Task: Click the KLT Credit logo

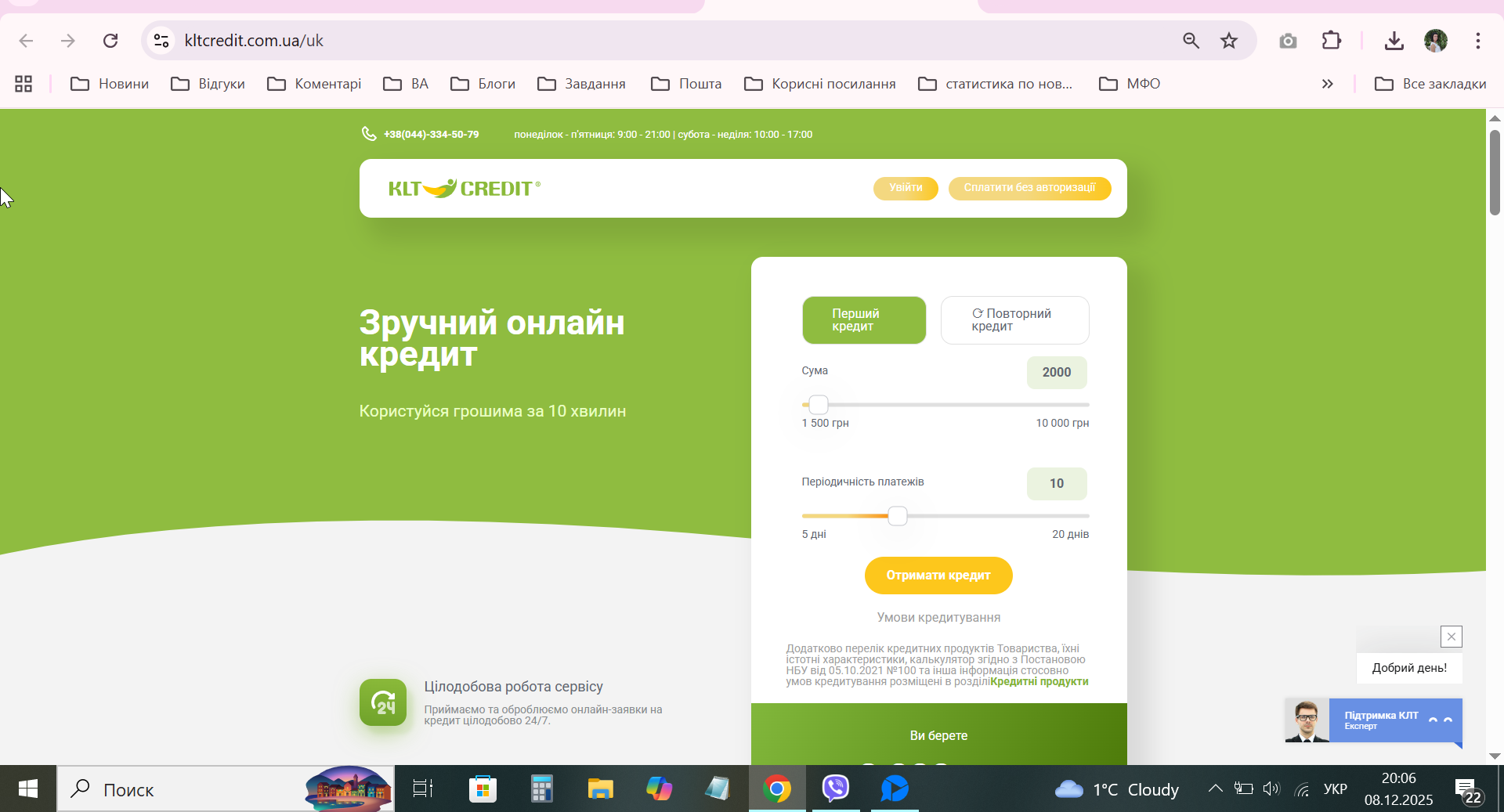Action: pos(465,189)
